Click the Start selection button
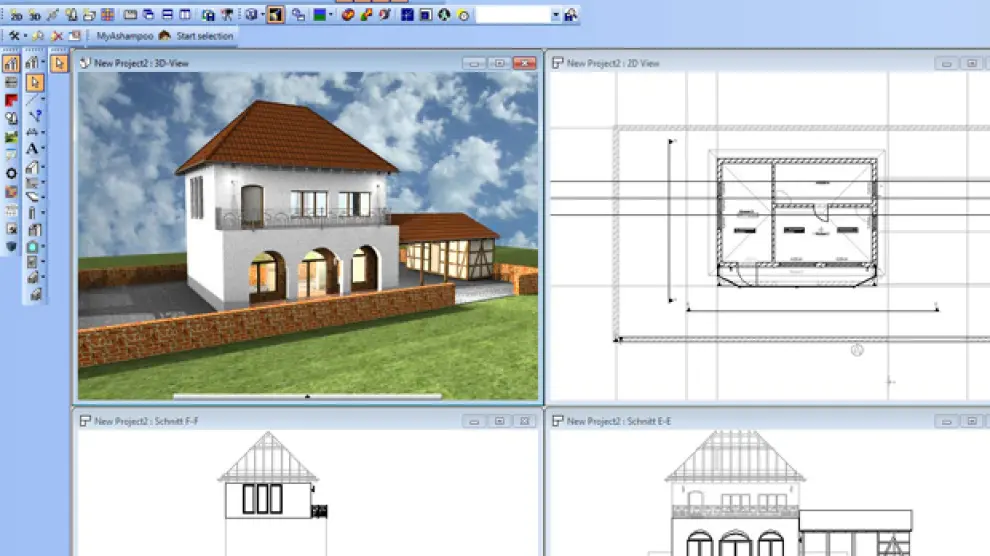 coord(204,36)
